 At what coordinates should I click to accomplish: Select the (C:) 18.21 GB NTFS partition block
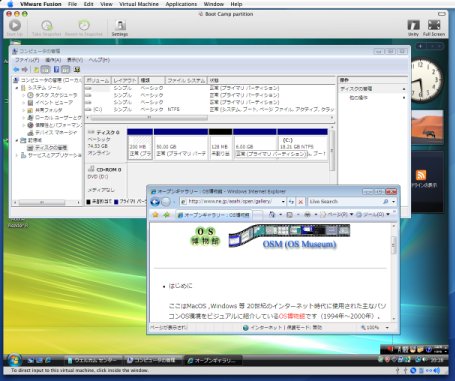click(x=302, y=145)
